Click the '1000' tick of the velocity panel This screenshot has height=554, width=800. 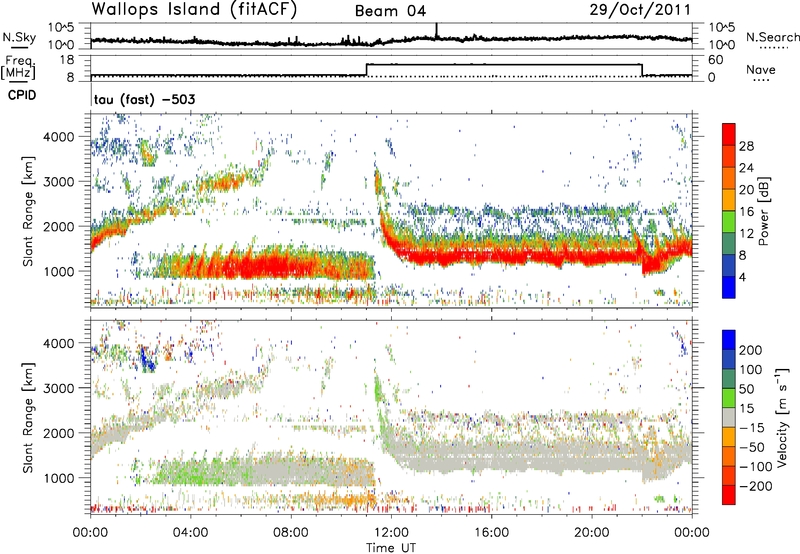click(x=58, y=477)
